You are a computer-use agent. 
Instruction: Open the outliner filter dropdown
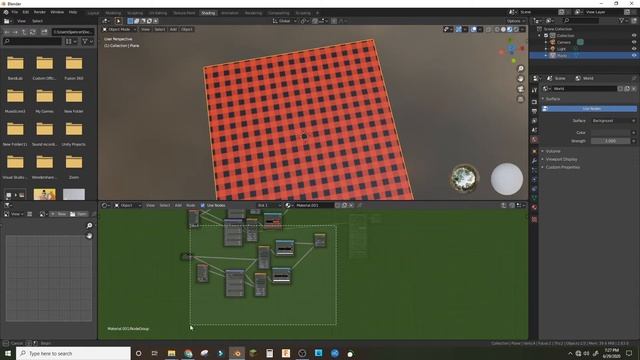[x=623, y=20]
